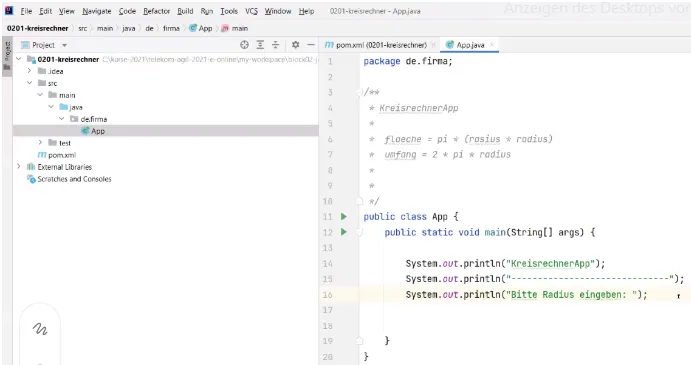Select the .idea folder row
691x365 pixels.
coord(166,71)
